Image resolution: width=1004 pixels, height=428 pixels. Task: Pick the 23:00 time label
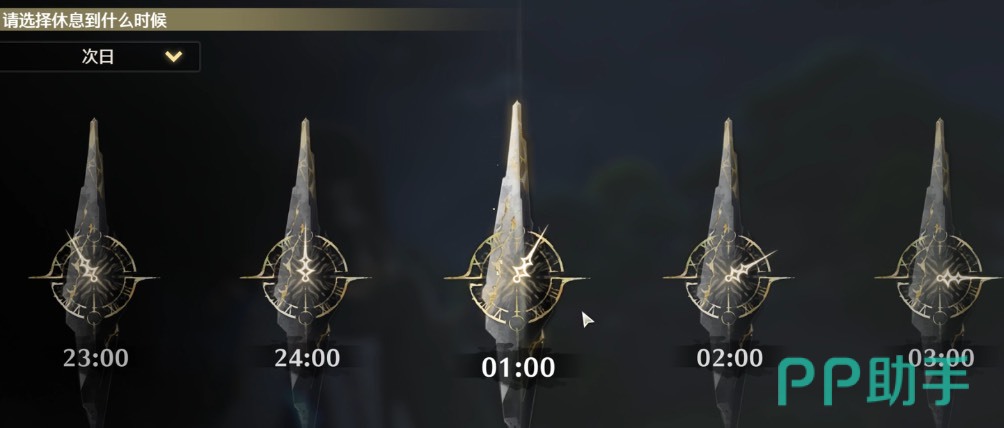coord(95,358)
